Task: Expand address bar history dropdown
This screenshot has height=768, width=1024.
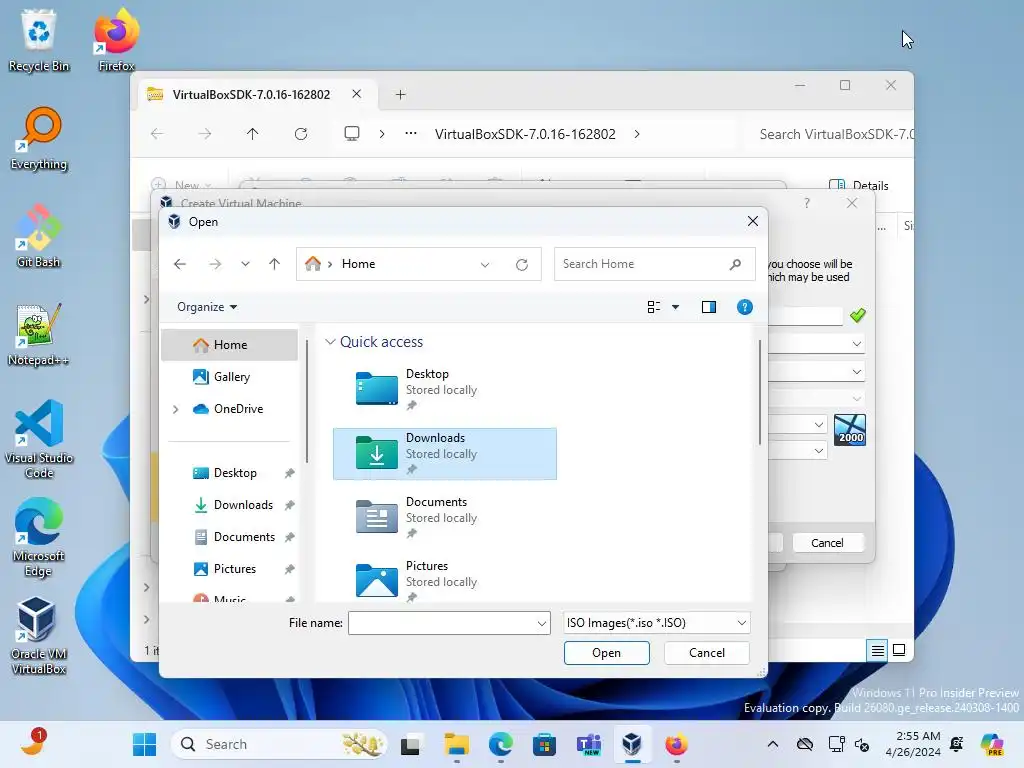Action: point(485,264)
